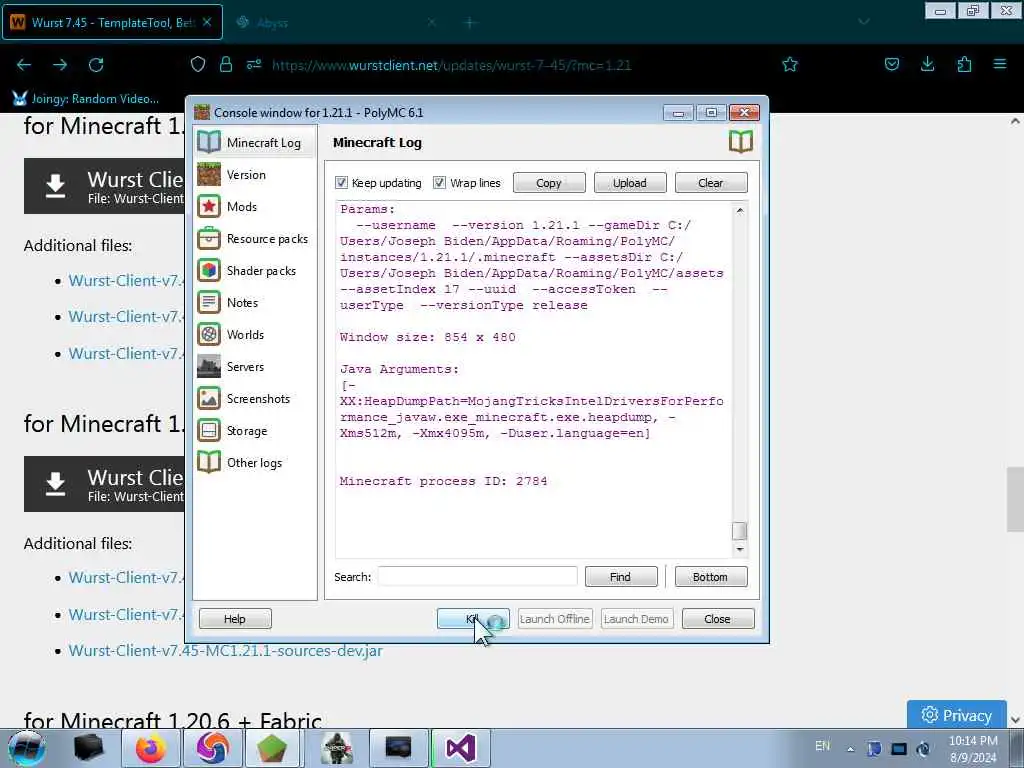This screenshot has width=1024, height=768.
Task: Click the Upload log button
Action: (630, 183)
